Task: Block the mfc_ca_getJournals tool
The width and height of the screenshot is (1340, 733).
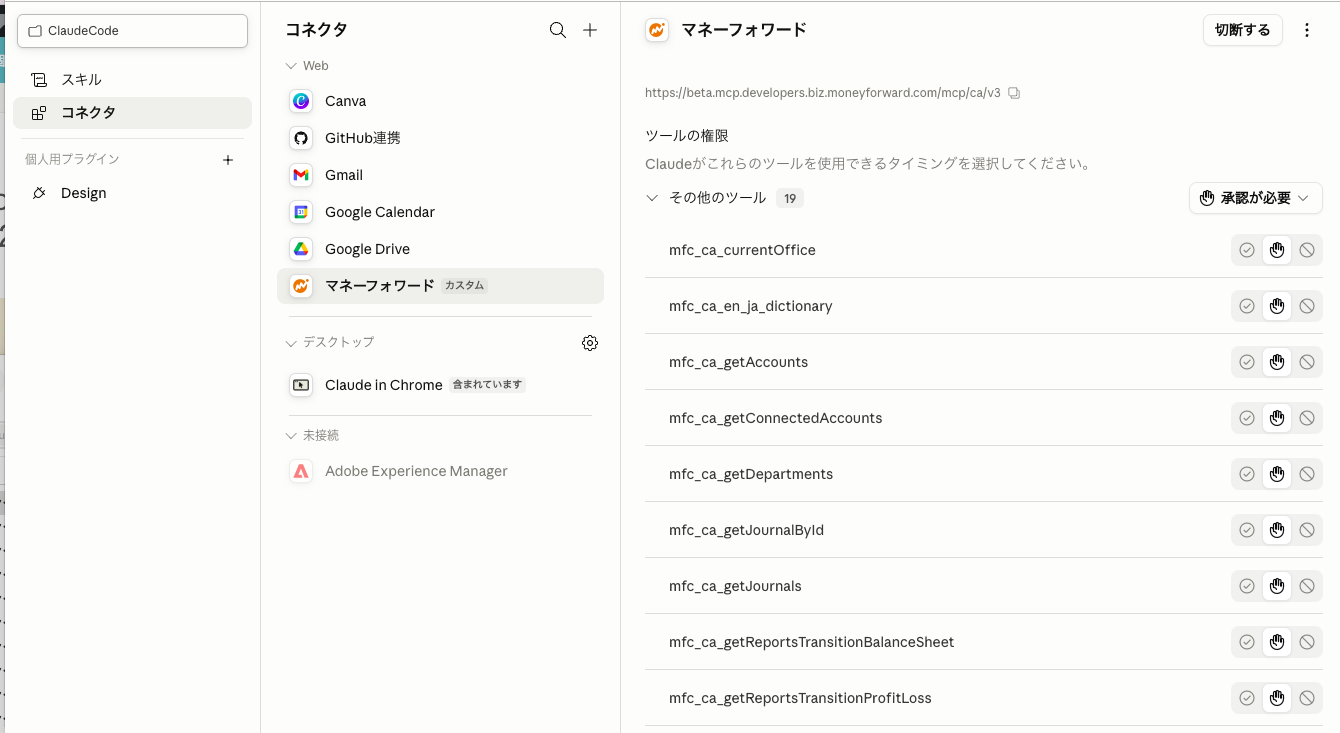Action: tap(1307, 586)
